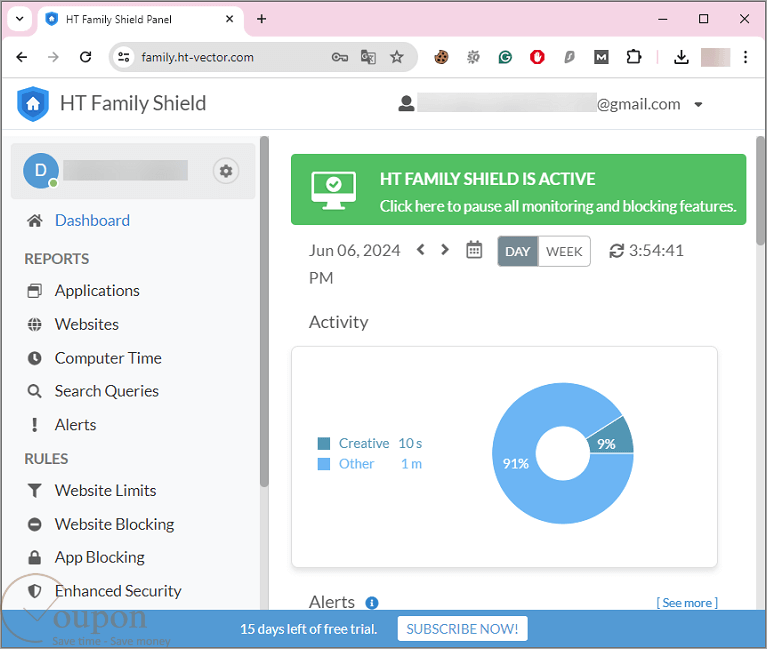Open the browser downloads icon
The width and height of the screenshot is (767, 649).
click(681, 57)
